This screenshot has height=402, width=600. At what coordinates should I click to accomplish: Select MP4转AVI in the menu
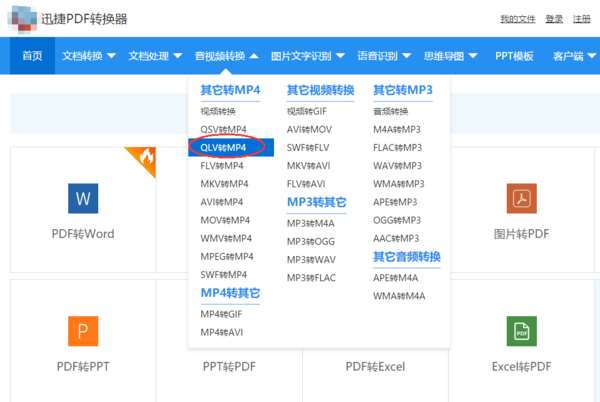click(222, 332)
